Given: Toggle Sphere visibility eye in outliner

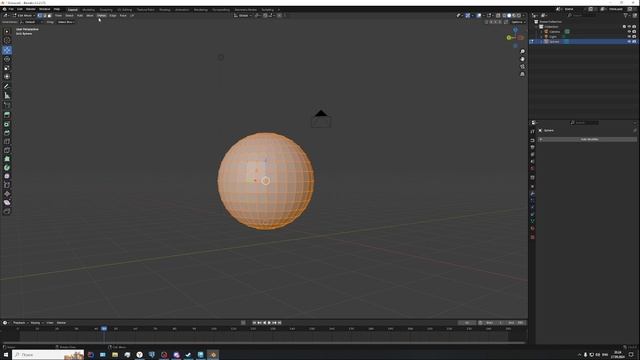Looking at the screenshot, I should 629,42.
